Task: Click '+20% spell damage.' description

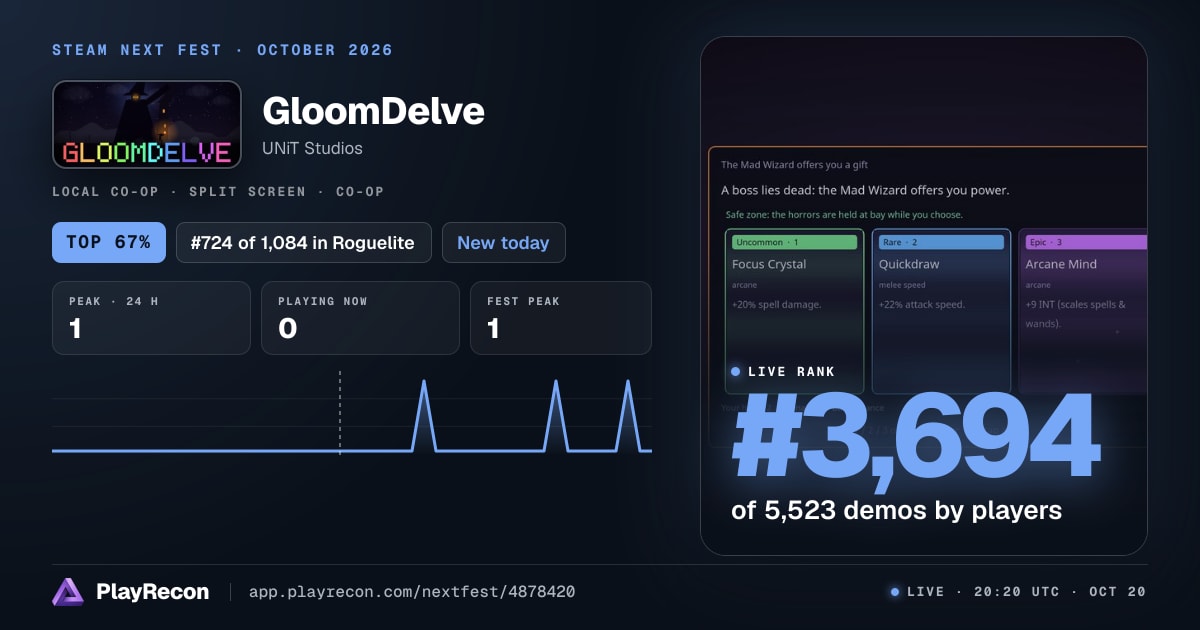Action: pos(777,304)
